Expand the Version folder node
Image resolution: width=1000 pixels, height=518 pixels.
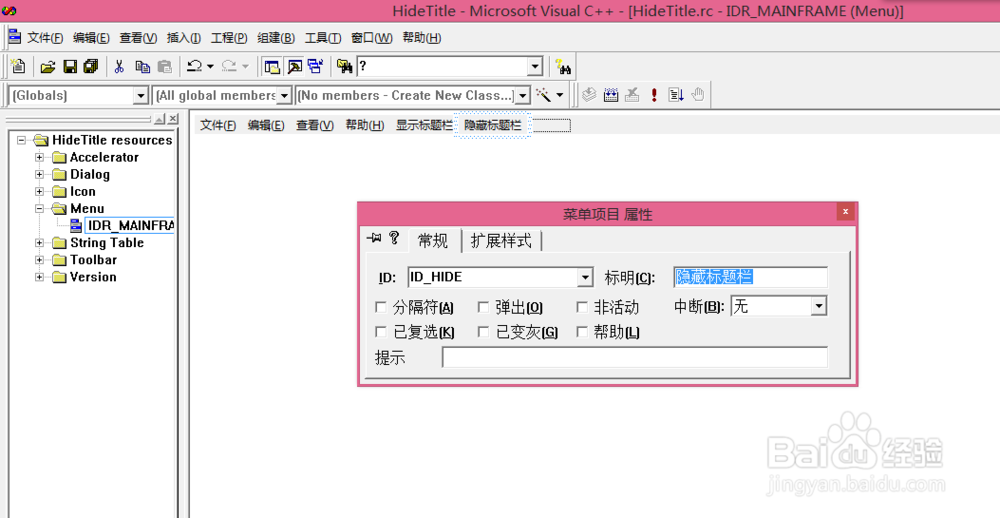click(x=40, y=277)
